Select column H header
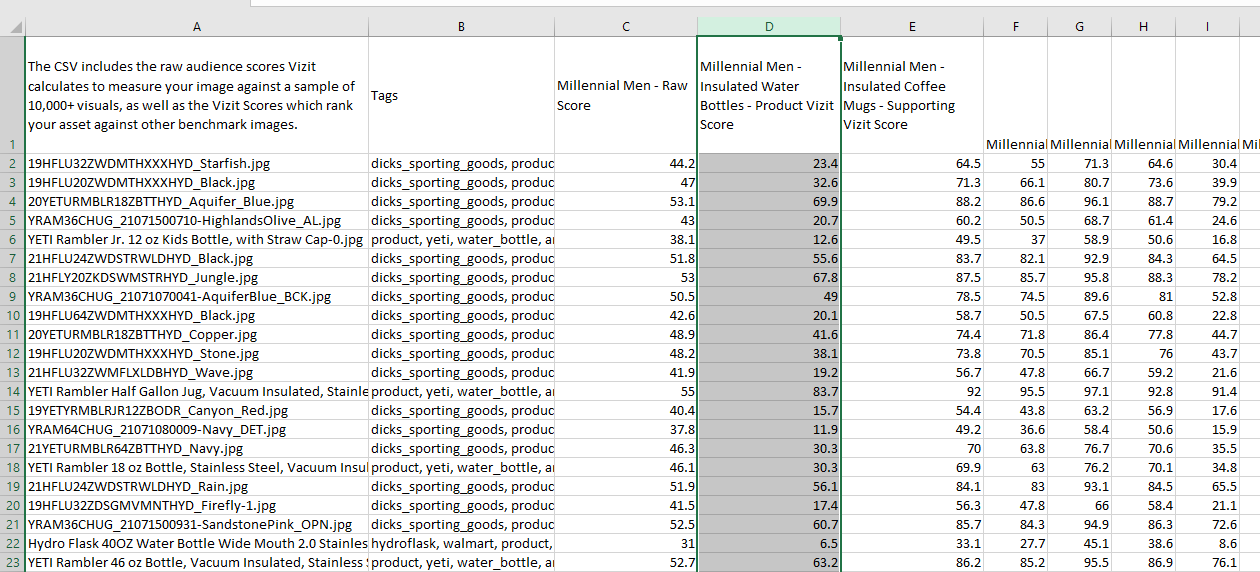This screenshot has height=572, width=1260. click(x=1143, y=27)
